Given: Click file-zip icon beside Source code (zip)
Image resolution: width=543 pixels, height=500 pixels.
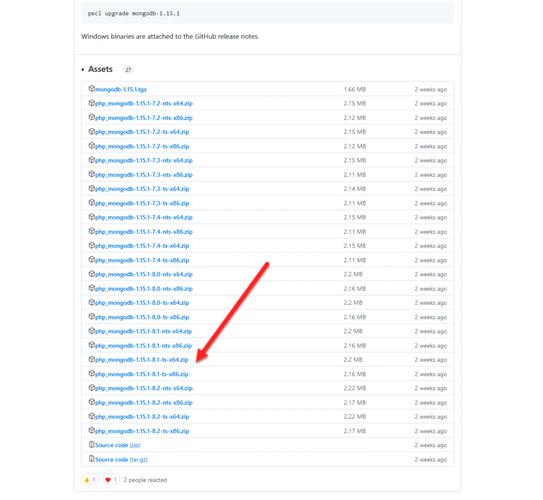Looking at the screenshot, I should (91, 445).
